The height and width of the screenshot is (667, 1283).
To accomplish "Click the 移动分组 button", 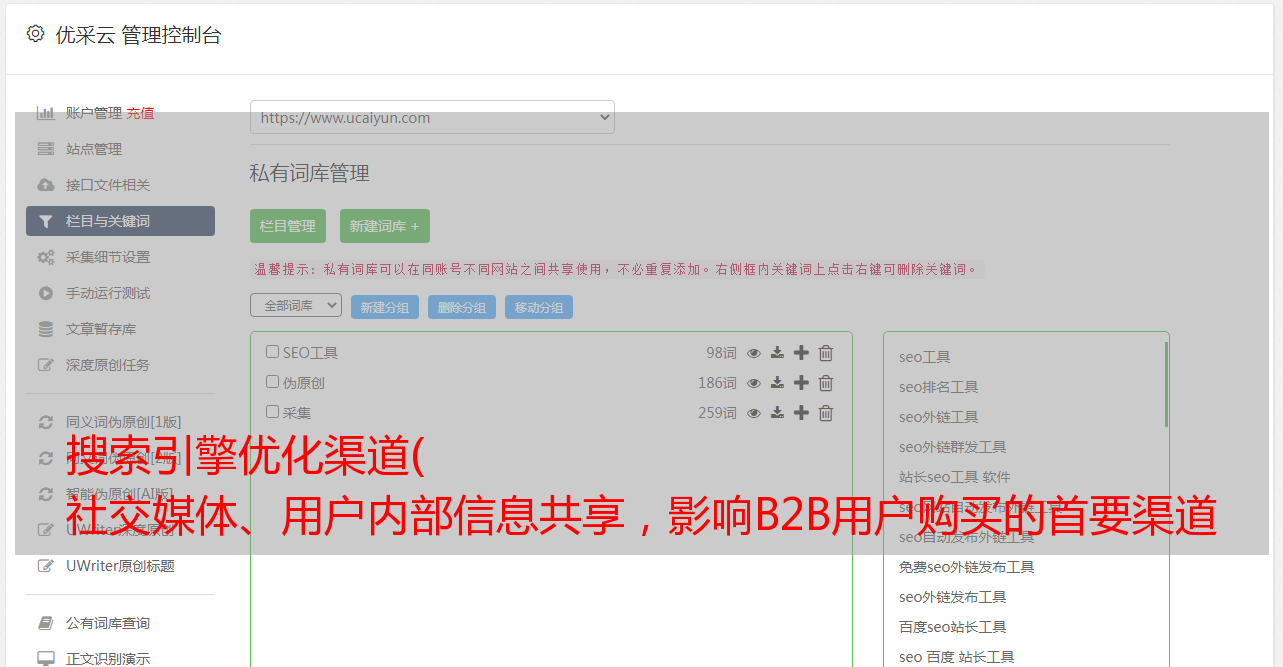I will [539, 307].
